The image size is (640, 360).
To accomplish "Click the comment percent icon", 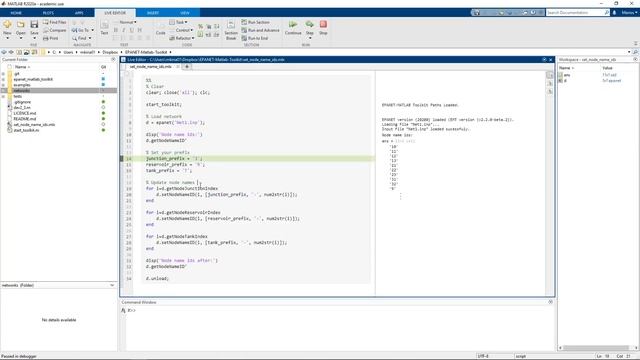I will [200, 27].
